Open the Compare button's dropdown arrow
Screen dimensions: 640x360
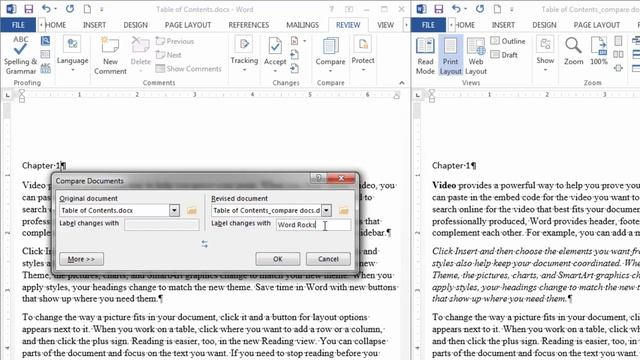[330, 71]
